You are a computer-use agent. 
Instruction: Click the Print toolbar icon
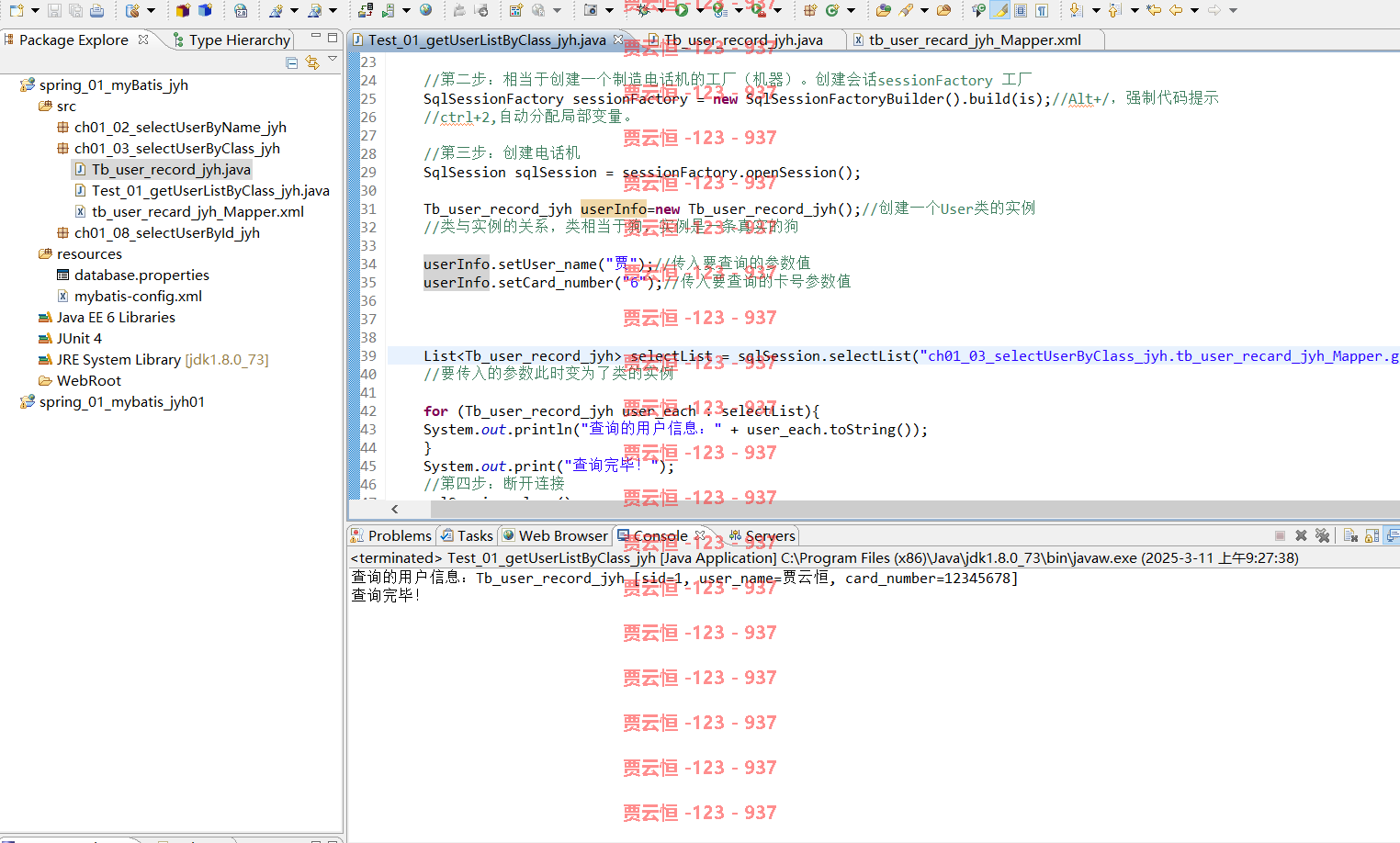pos(96,10)
